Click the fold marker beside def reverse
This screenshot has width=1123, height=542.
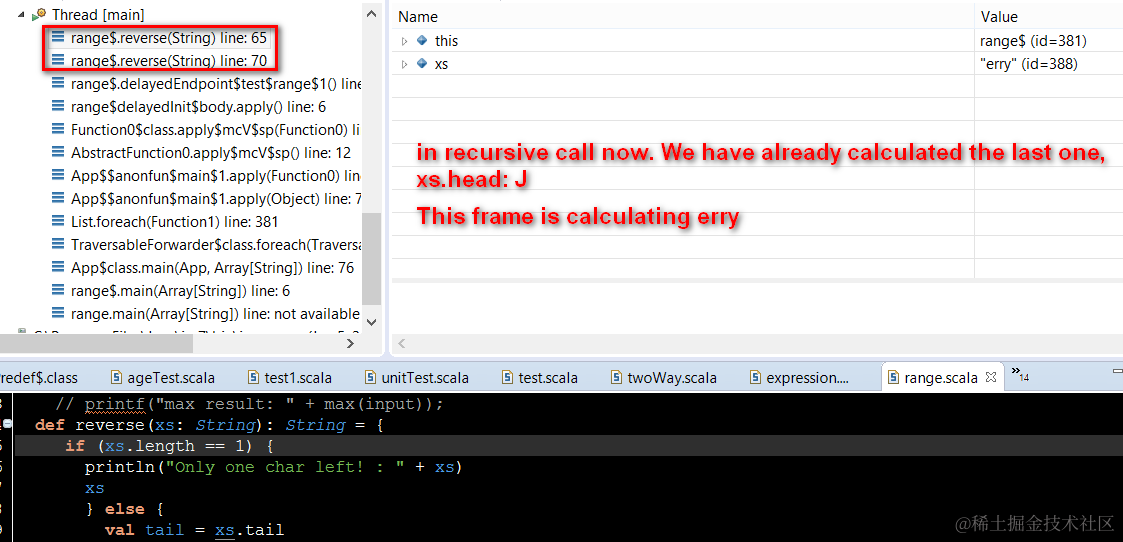(7, 424)
